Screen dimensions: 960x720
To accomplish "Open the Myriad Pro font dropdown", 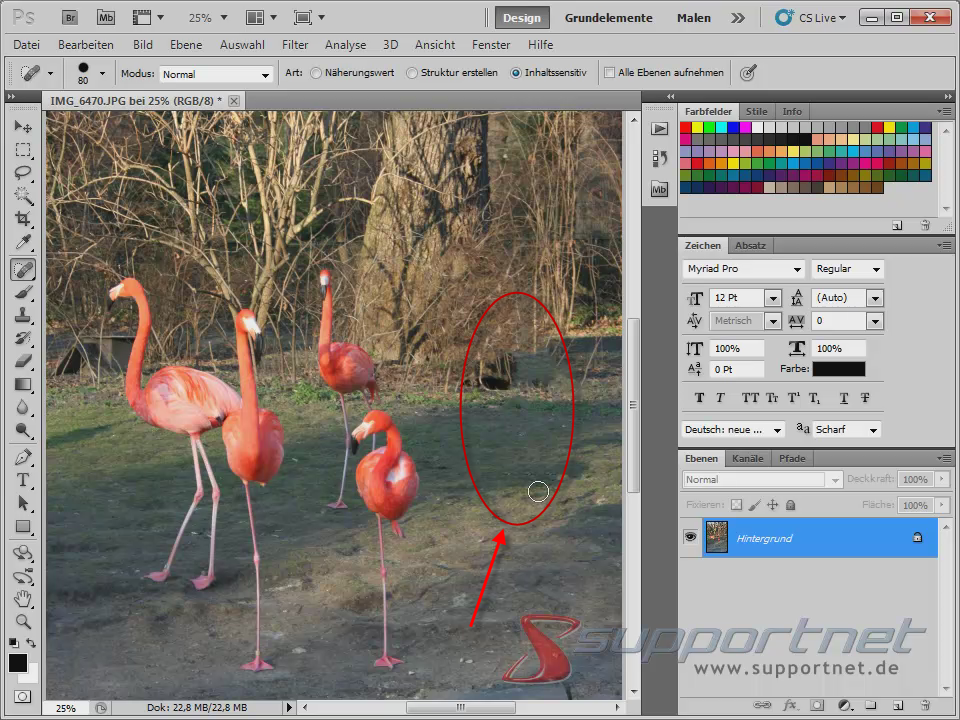I will [798, 269].
